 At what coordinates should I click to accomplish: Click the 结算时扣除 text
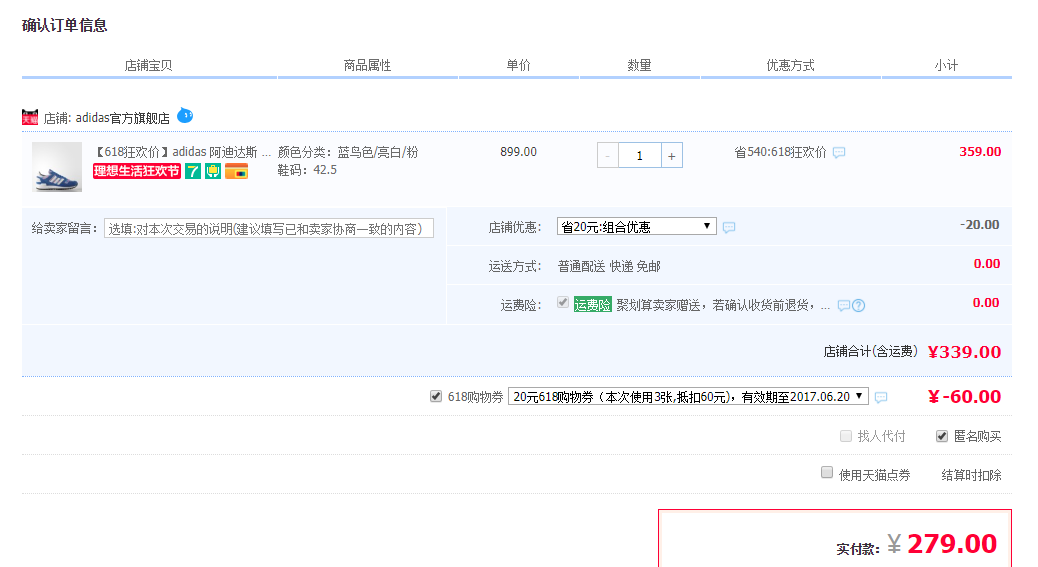[x=971, y=475]
